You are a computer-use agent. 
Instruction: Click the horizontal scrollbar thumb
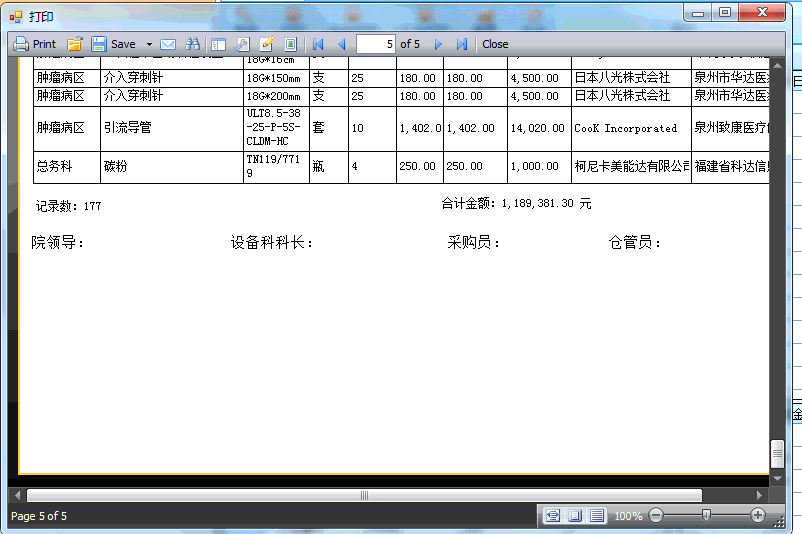click(x=364, y=495)
